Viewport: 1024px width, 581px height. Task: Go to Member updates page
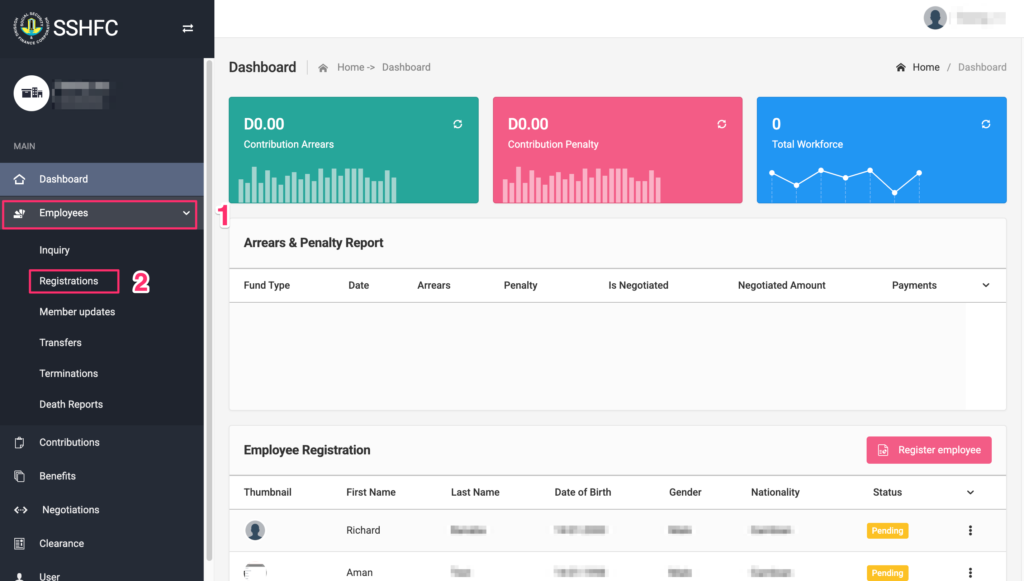[77, 312]
